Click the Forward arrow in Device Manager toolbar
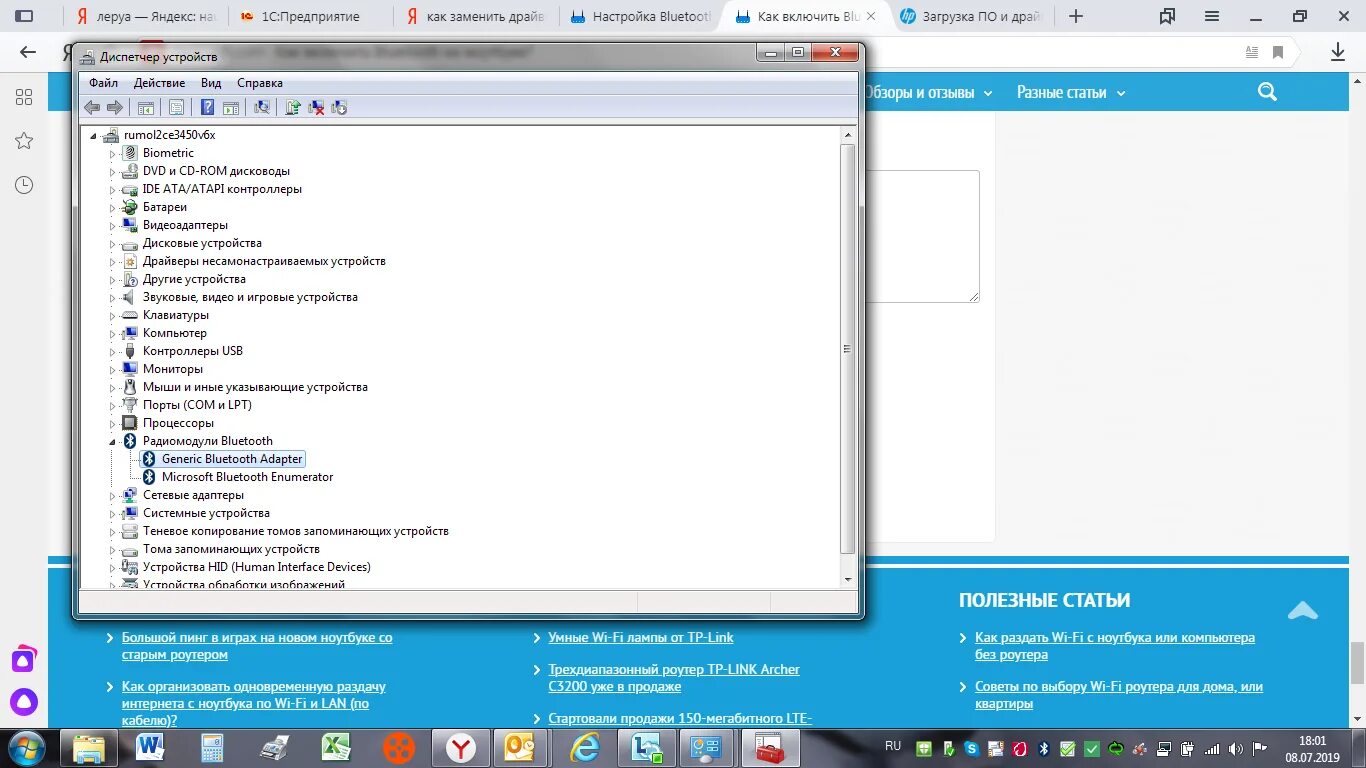This screenshot has height=768, width=1366. (x=115, y=107)
